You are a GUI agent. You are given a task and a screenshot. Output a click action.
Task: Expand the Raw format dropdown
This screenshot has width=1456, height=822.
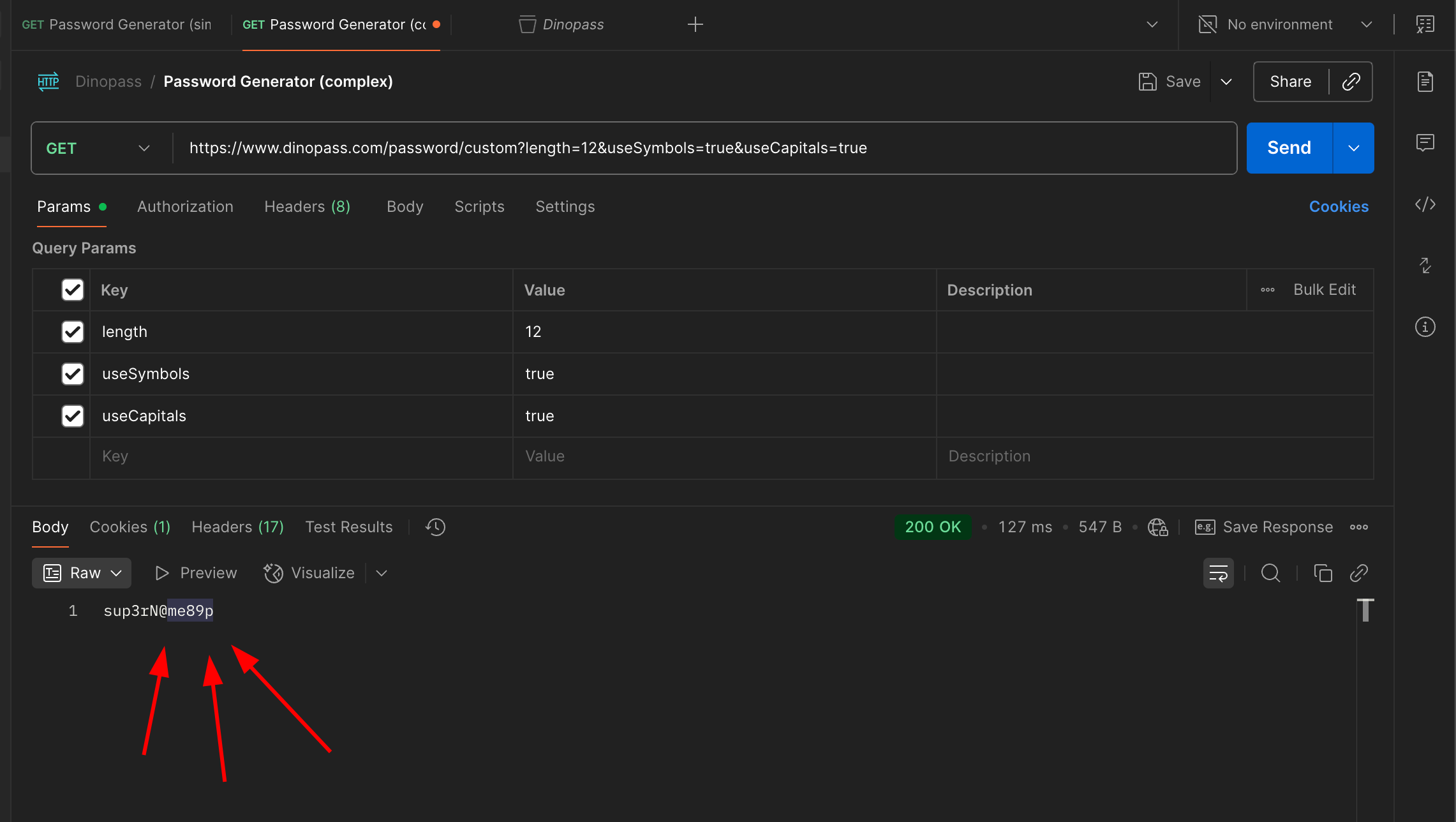pyautogui.click(x=82, y=573)
